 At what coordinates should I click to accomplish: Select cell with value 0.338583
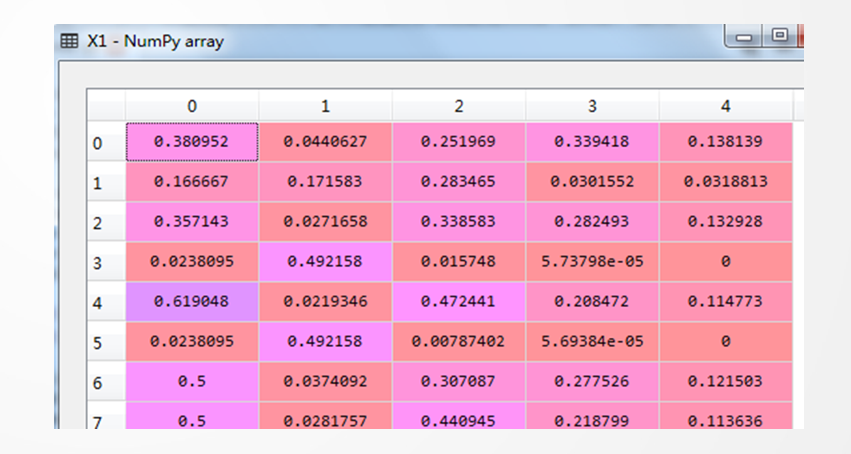459,222
